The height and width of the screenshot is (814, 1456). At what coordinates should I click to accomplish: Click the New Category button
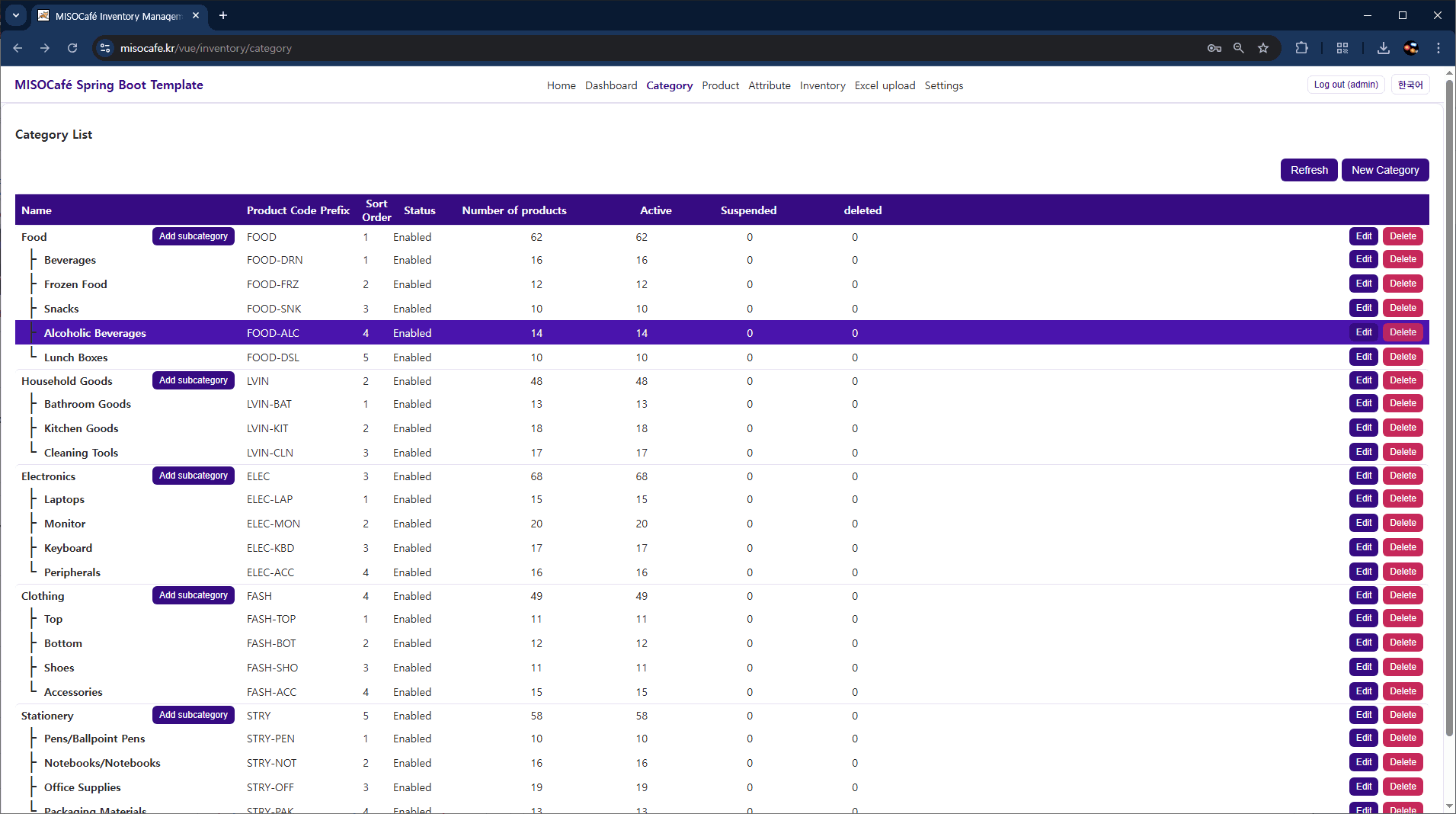point(1384,170)
